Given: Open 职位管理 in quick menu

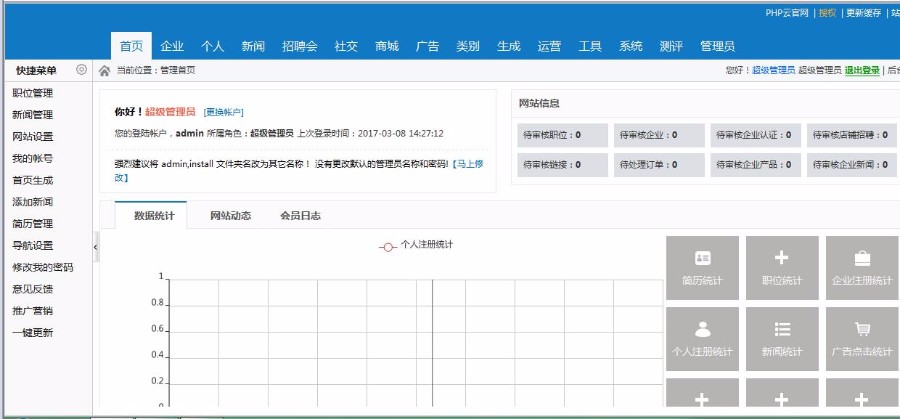Looking at the screenshot, I should 33,93.
